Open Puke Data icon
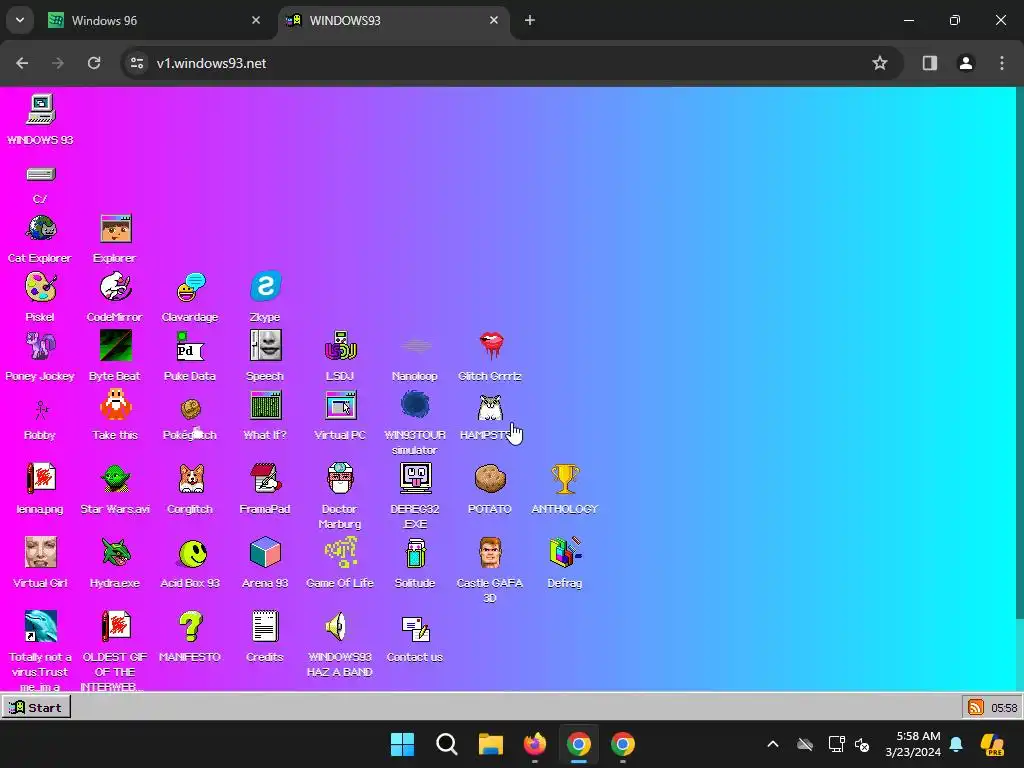The height and width of the screenshot is (768, 1024). click(x=190, y=346)
